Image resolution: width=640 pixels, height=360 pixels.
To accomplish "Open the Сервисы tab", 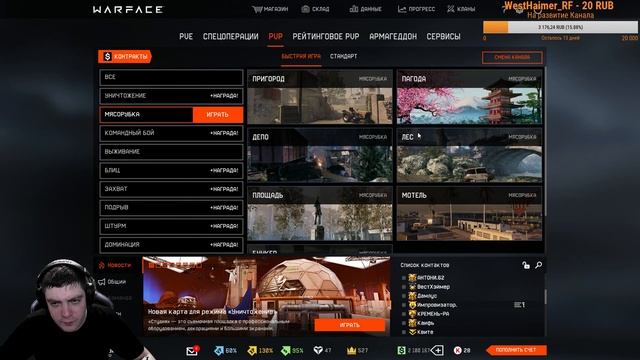I will pos(443,37).
